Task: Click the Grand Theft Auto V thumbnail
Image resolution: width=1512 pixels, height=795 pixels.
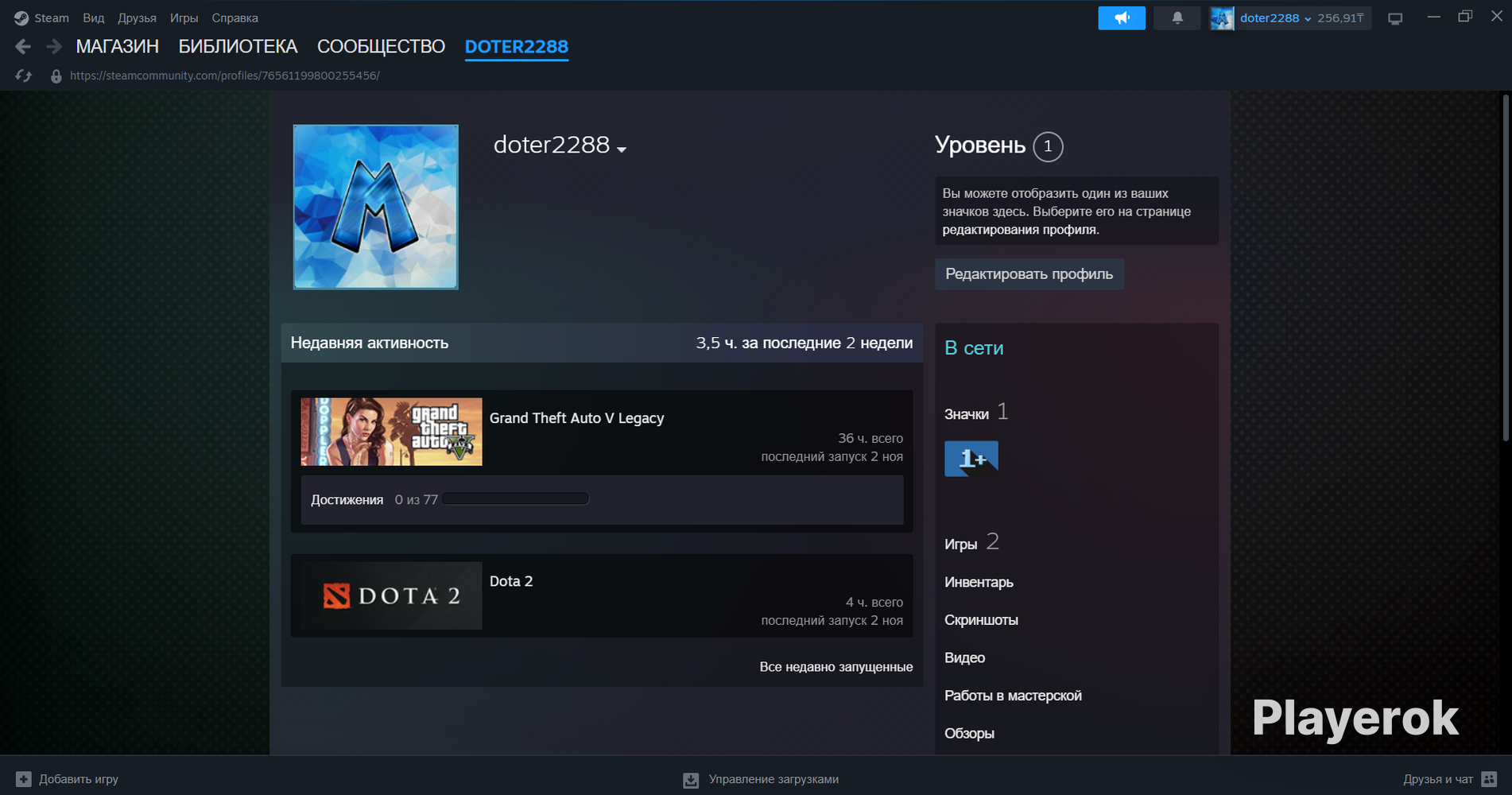Action: 391,432
